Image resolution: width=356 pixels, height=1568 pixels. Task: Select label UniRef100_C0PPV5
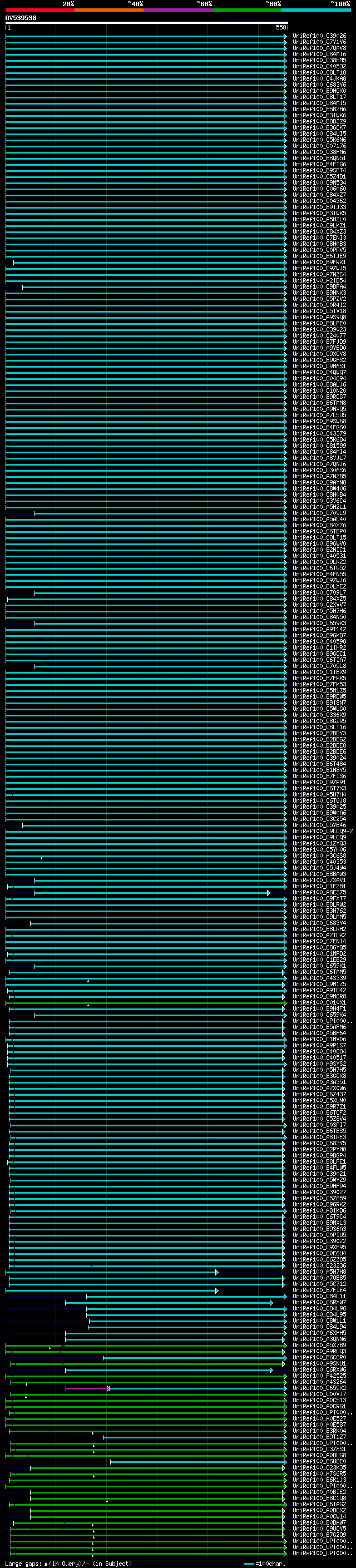(x=319, y=250)
